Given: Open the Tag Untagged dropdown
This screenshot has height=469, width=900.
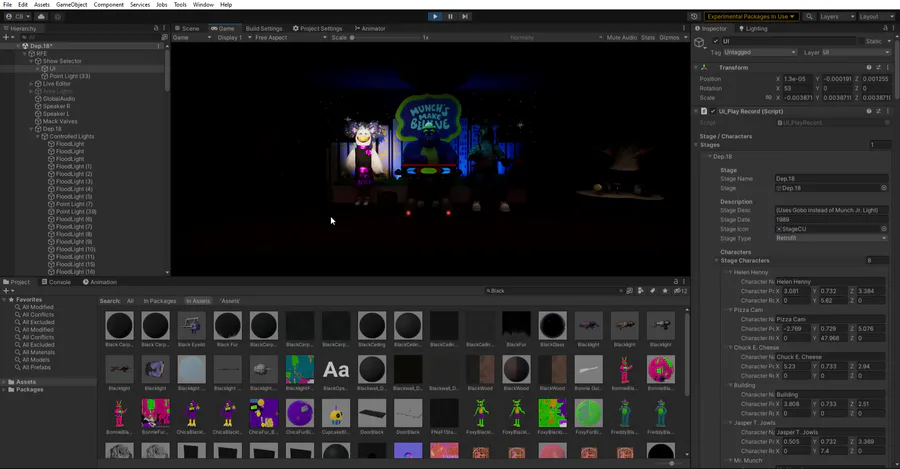Looking at the screenshot, I should 760,52.
